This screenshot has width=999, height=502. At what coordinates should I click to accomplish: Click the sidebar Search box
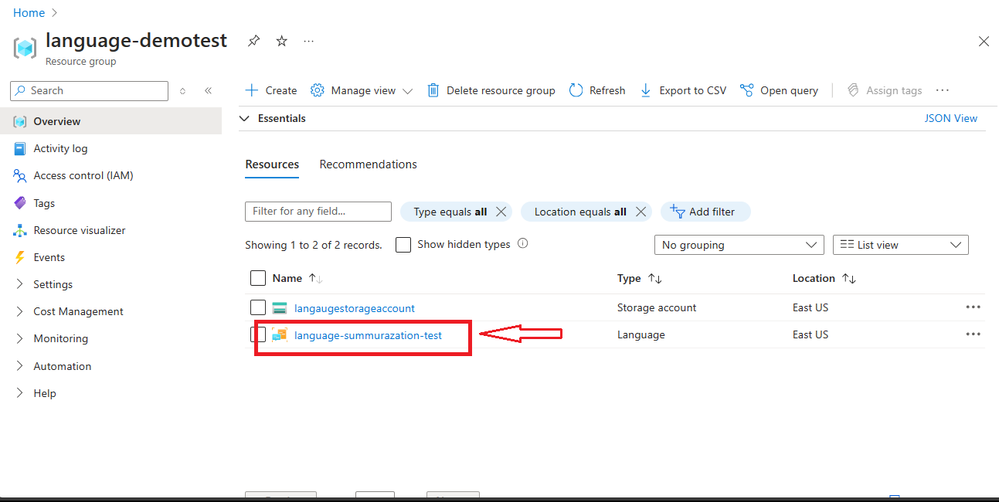tap(89, 90)
